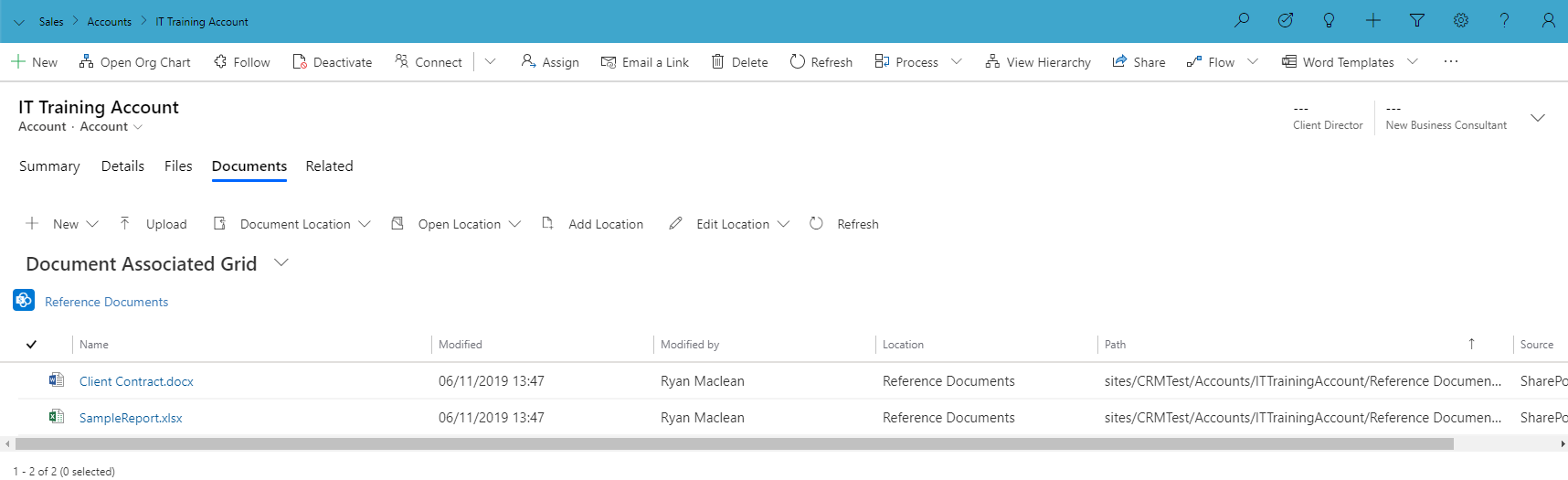Open the Open Location dropdown

point(456,224)
